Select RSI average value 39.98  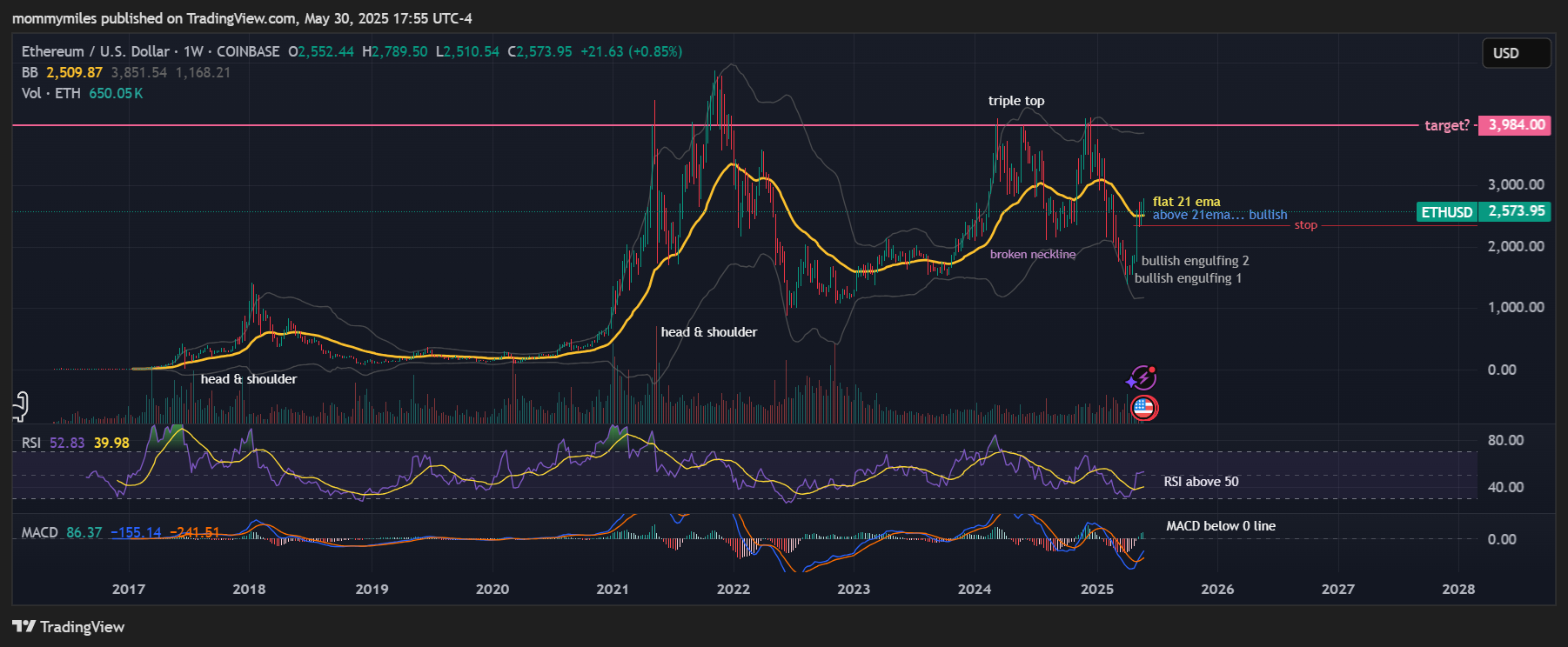(111, 443)
